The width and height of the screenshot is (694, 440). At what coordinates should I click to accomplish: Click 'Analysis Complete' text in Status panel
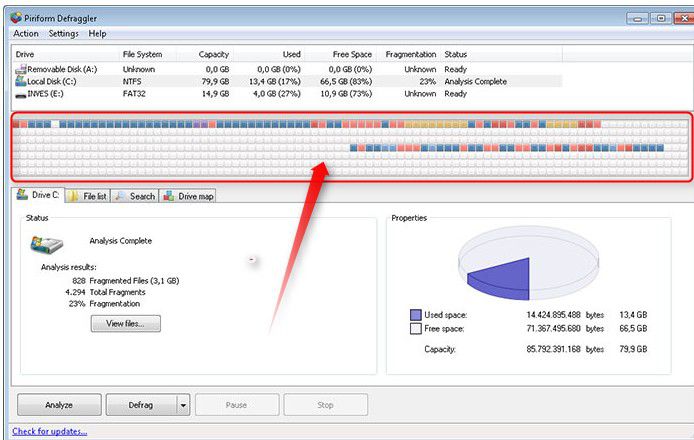click(120, 241)
